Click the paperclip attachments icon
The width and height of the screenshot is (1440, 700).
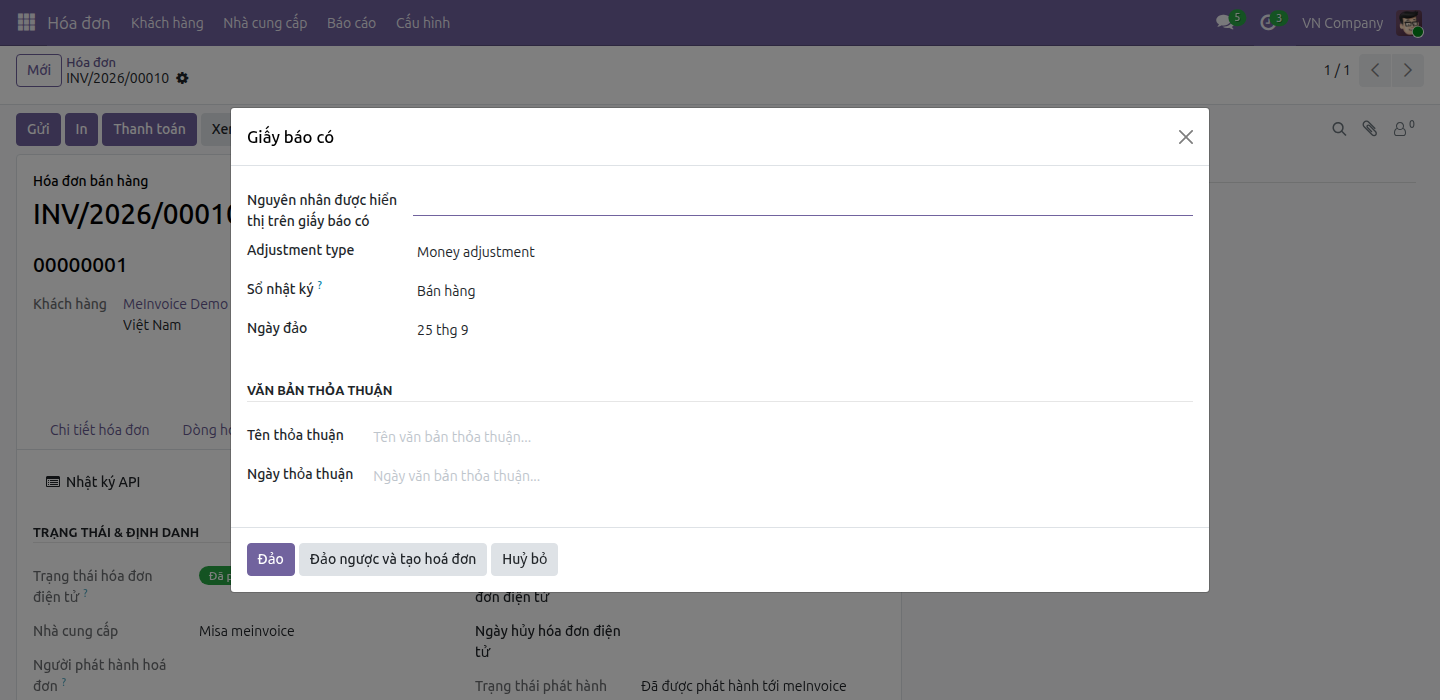(1370, 129)
